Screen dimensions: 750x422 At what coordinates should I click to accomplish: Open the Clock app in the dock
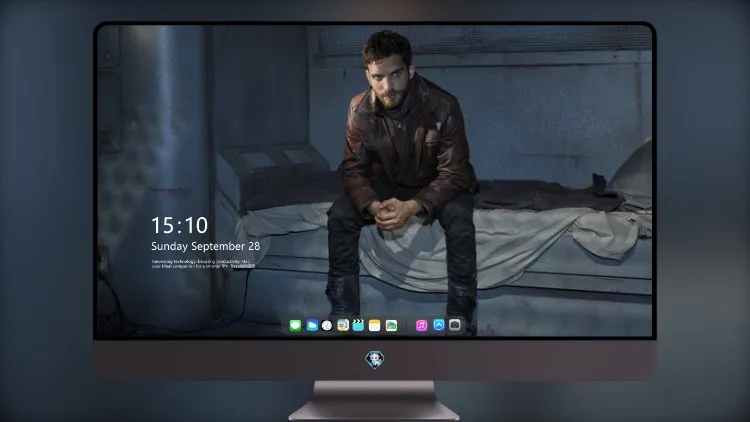(x=327, y=326)
